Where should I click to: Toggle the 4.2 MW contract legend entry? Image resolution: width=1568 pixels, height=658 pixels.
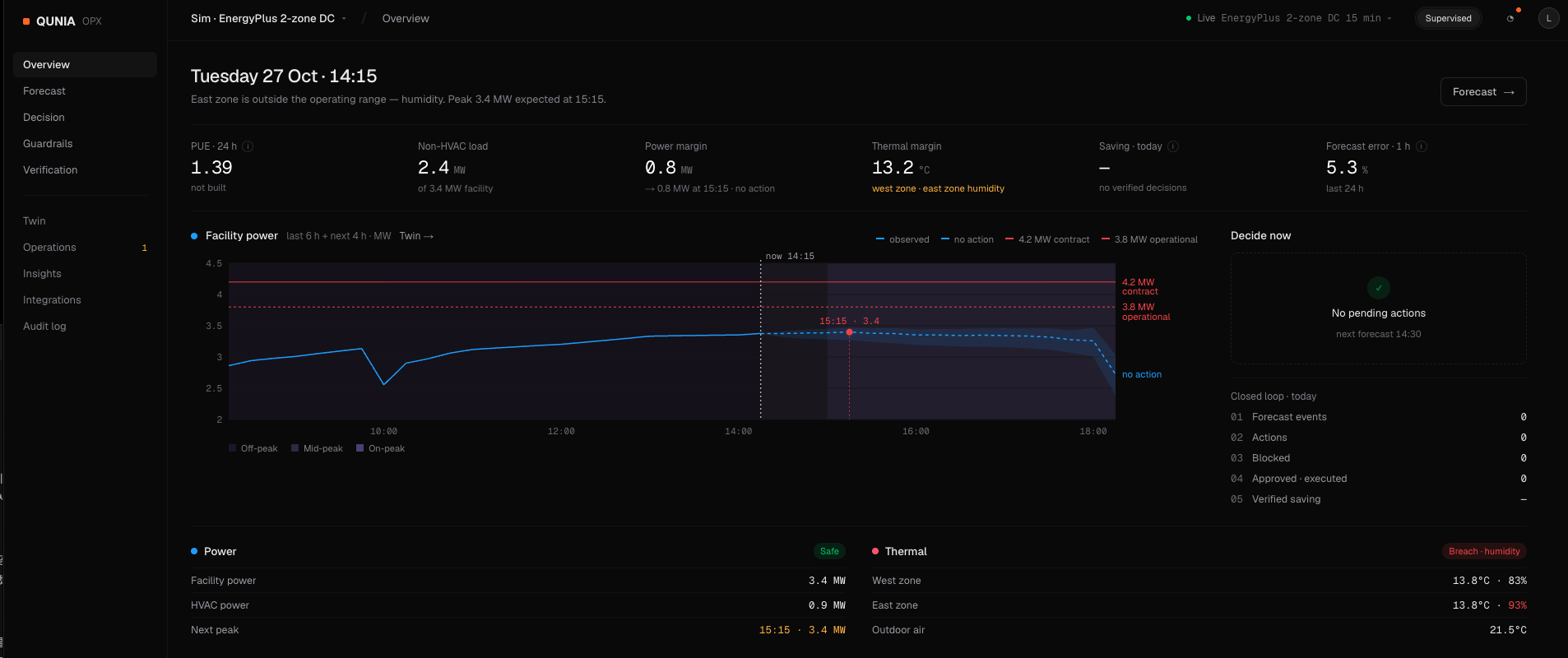1047,239
